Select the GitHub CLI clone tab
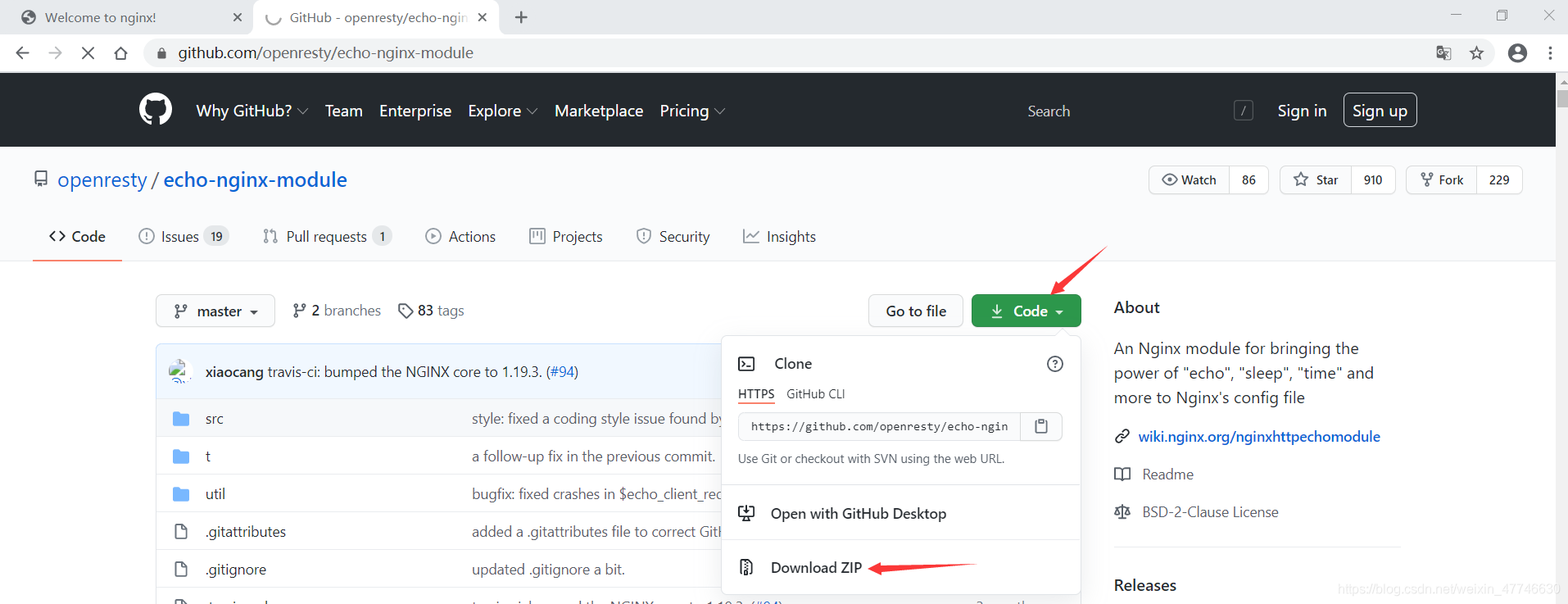The height and width of the screenshot is (604, 1568). pyautogui.click(x=816, y=394)
